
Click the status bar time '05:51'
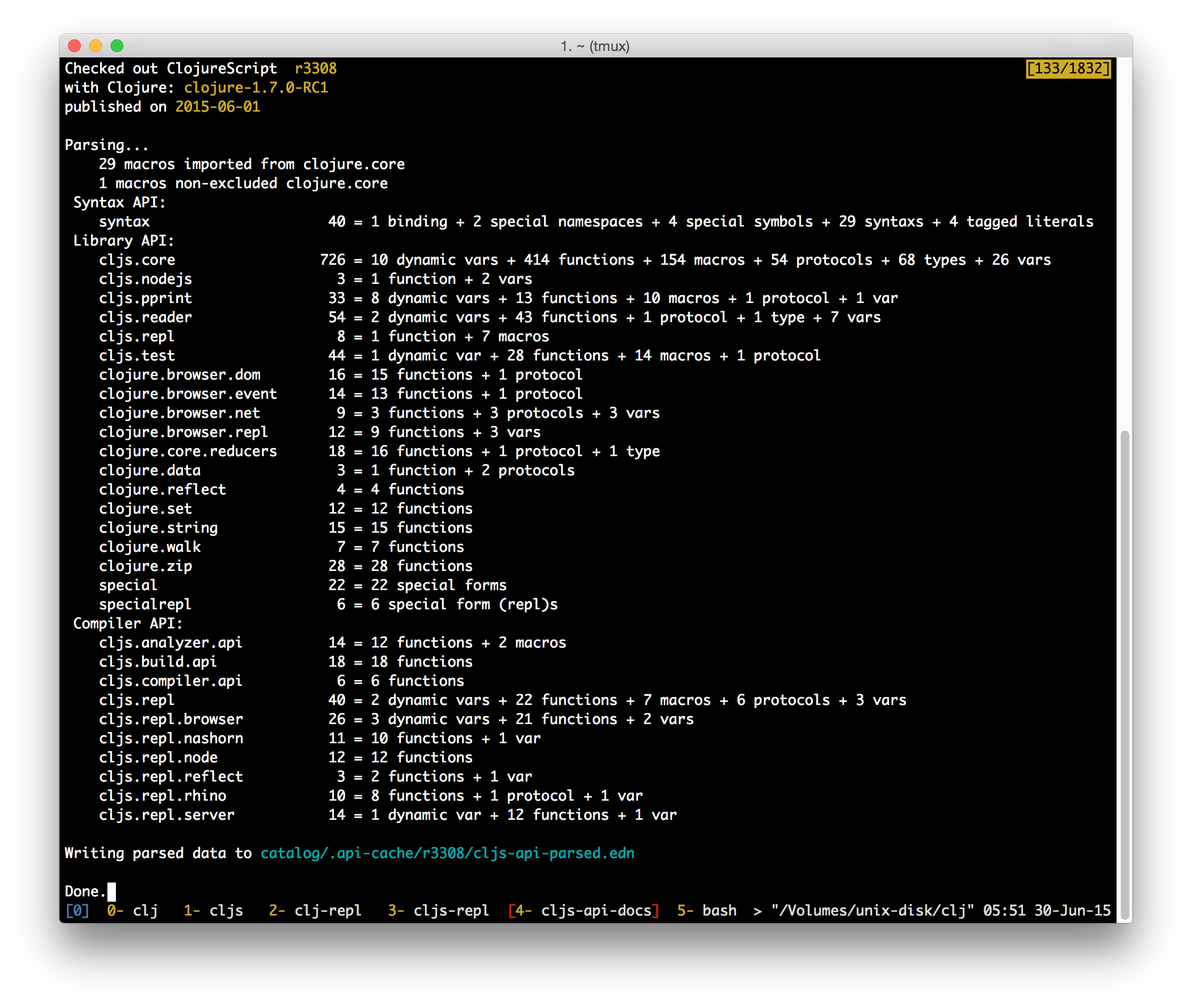click(x=1004, y=910)
